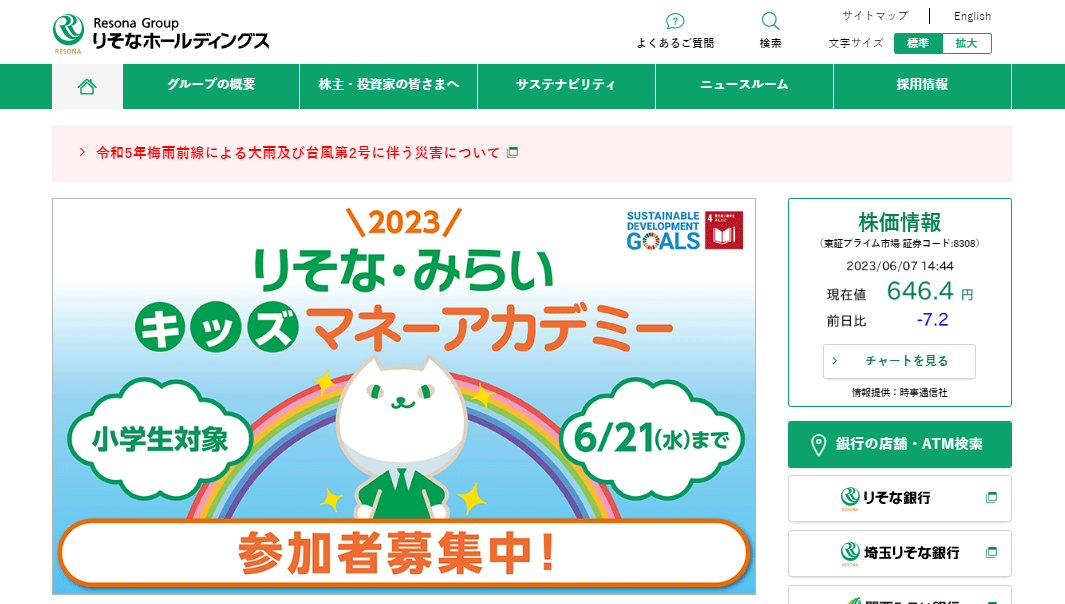Open the ニュースルーム menu
1065x604 pixels.
click(x=744, y=86)
